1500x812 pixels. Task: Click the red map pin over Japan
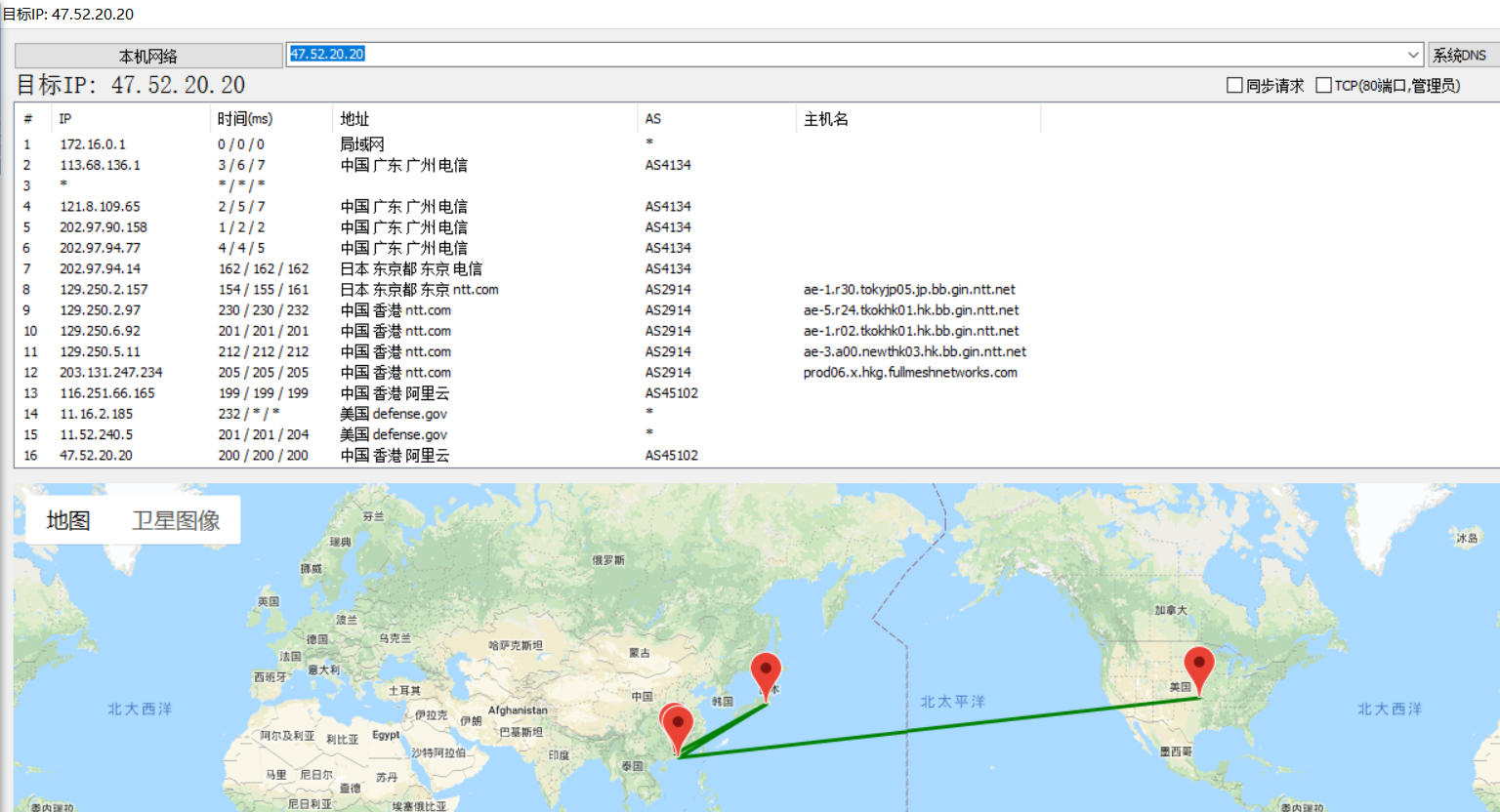point(766,675)
